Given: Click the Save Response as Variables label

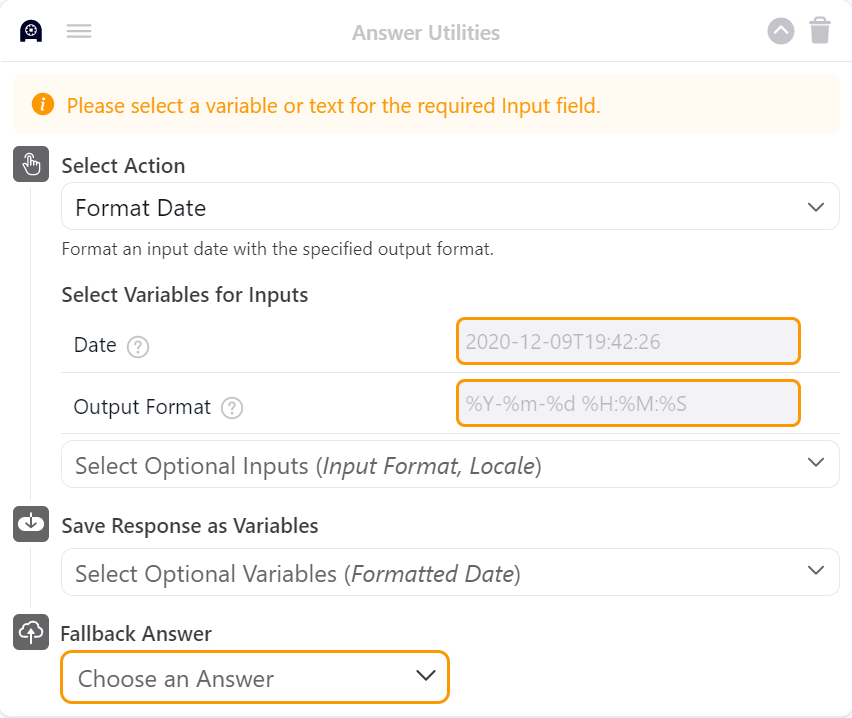Looking at the screenshot, I should (x=190, y=525).
